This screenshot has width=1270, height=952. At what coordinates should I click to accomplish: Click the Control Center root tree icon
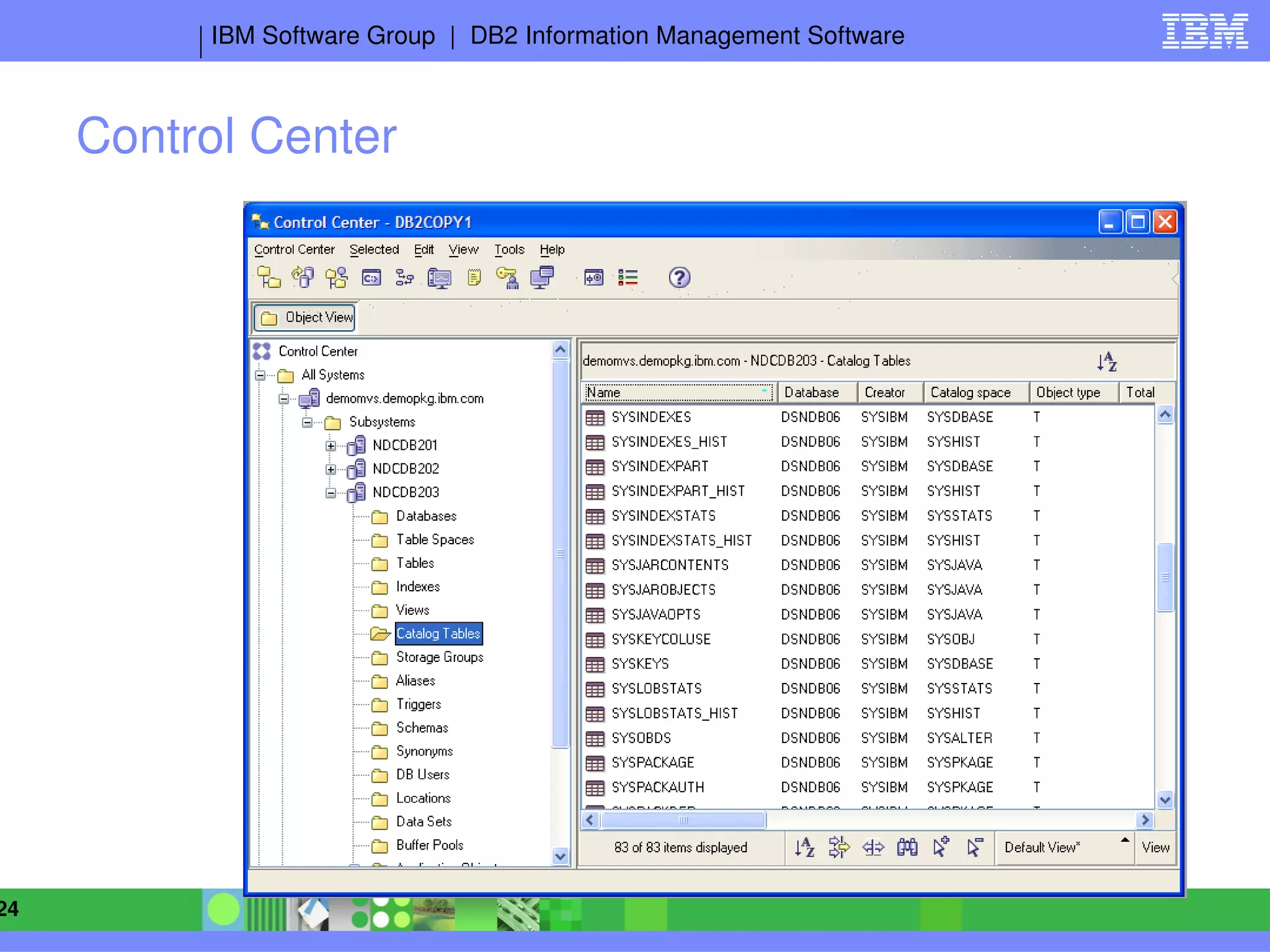(262, 351)
